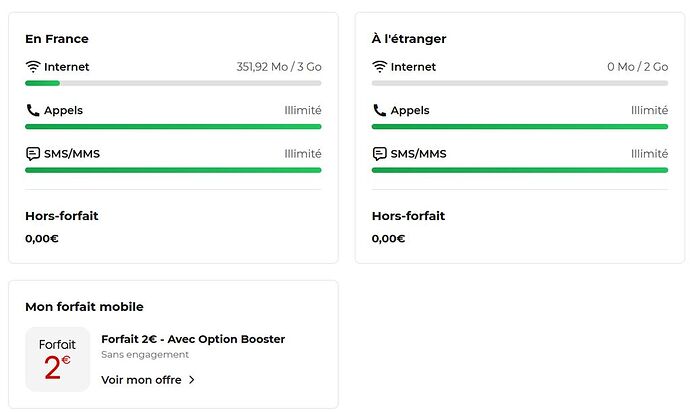Click the message bubble icon in À l'étranger card
The image size is (690, 412).
[379, 154]
